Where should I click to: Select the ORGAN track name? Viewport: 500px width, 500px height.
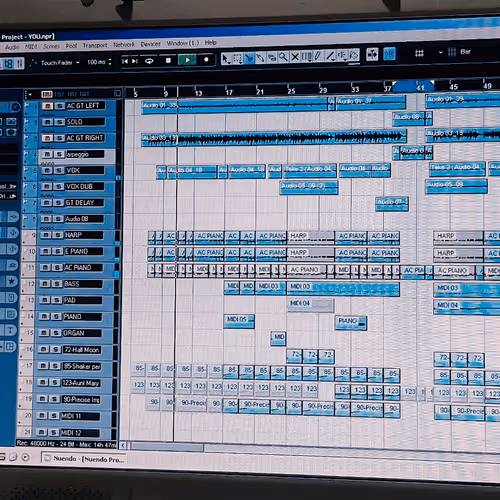click(x=82, y=333)
